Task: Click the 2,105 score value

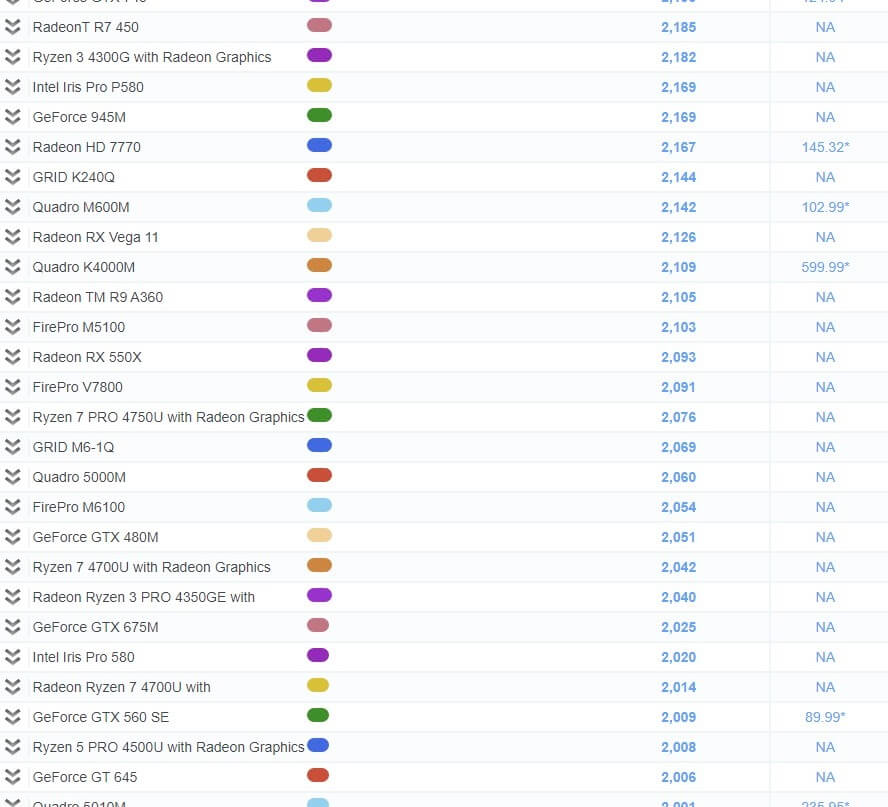Action: coord(678,297)
